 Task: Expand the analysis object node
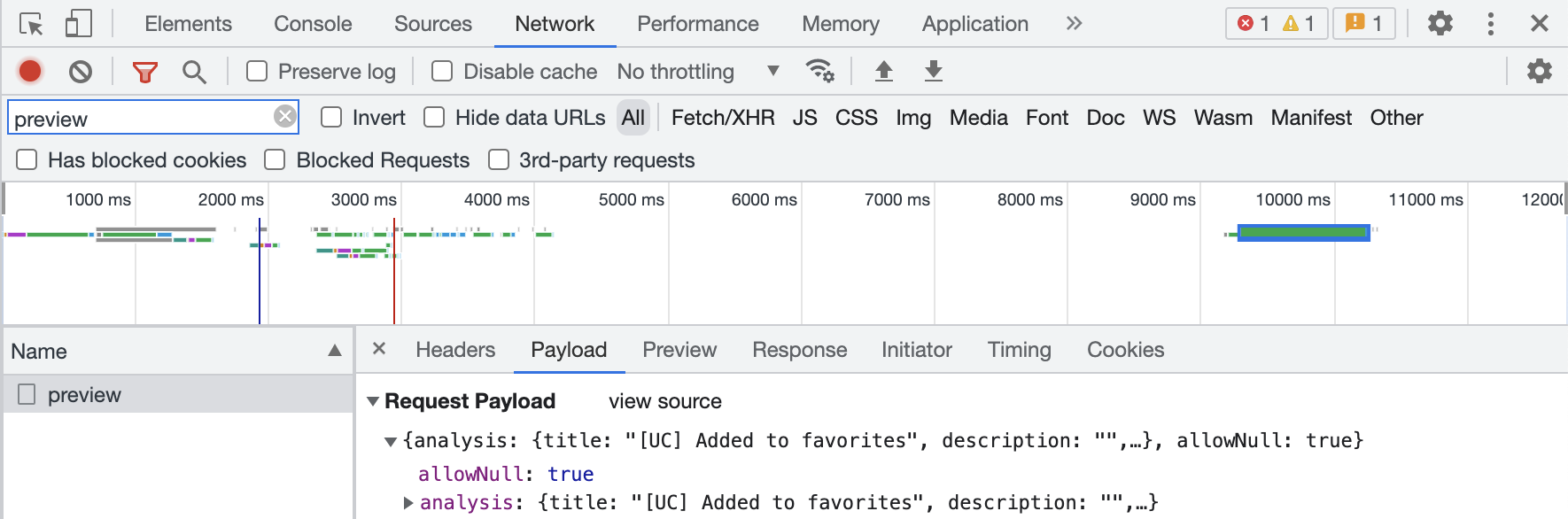click(408, 503)
